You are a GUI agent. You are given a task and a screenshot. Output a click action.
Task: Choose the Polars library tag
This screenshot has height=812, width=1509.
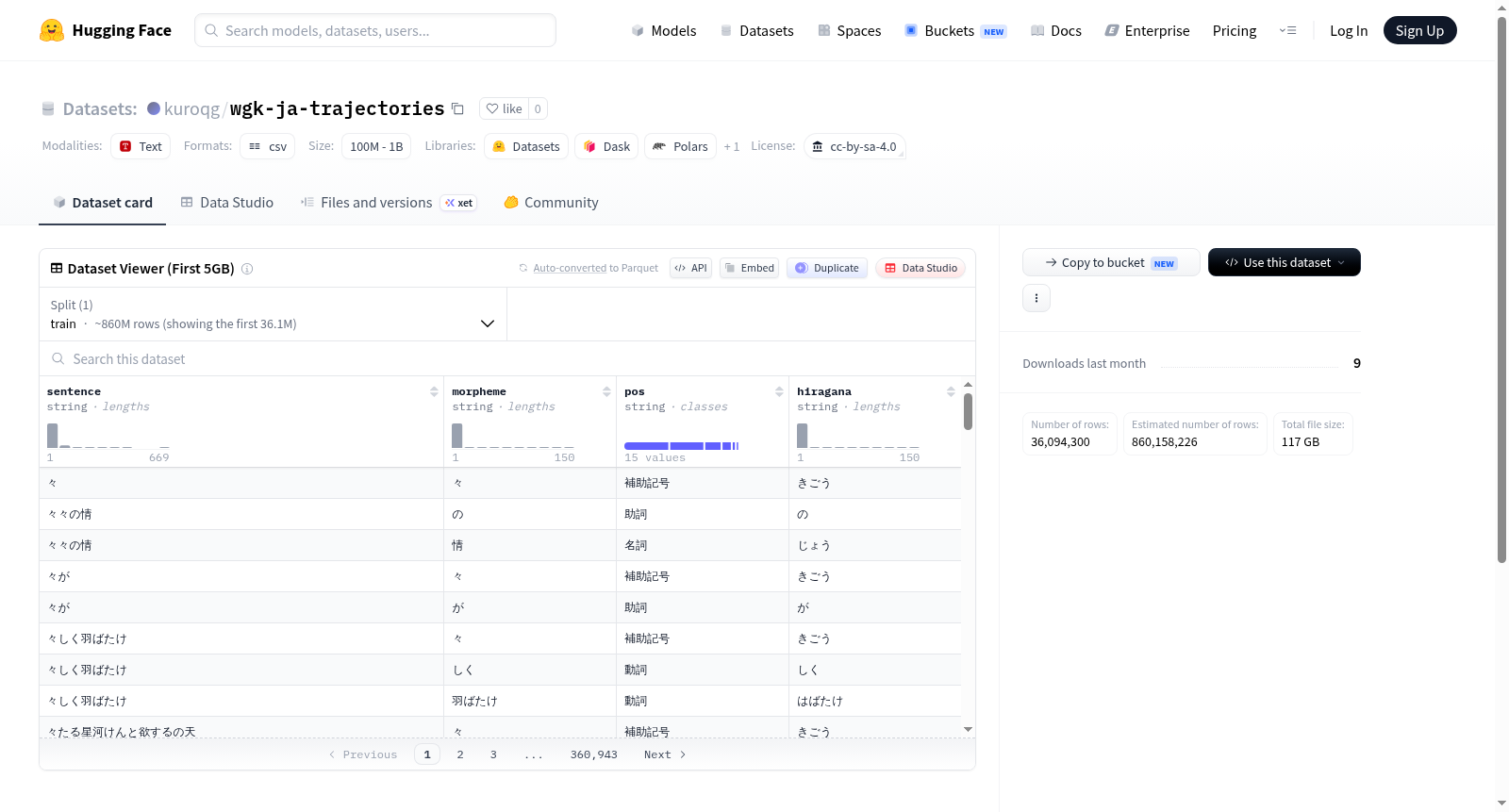pyautogui.click(x=680, y=146)
